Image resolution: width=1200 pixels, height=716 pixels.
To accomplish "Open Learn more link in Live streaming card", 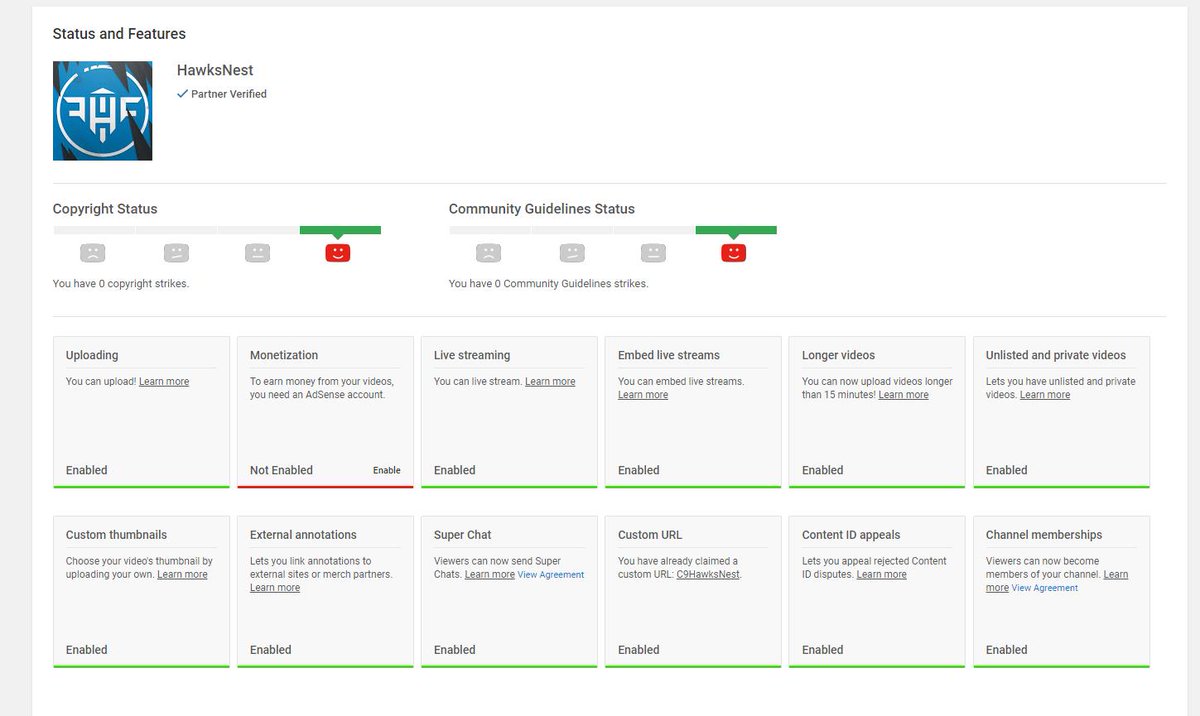I will point(550,382).
